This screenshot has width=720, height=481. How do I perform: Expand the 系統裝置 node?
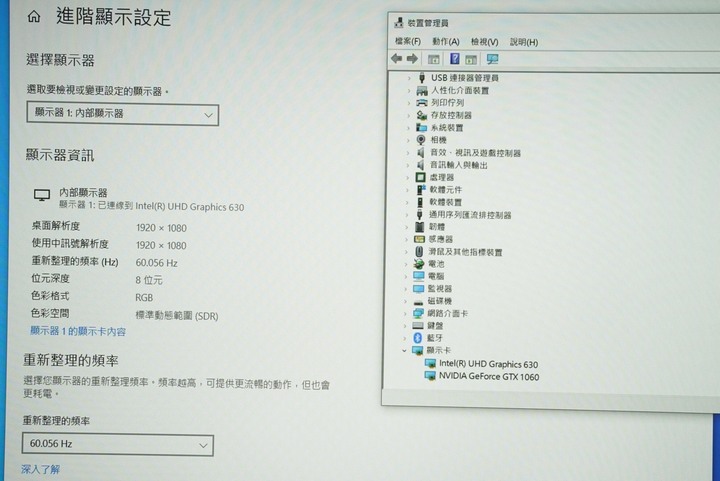tap(408, 128)
